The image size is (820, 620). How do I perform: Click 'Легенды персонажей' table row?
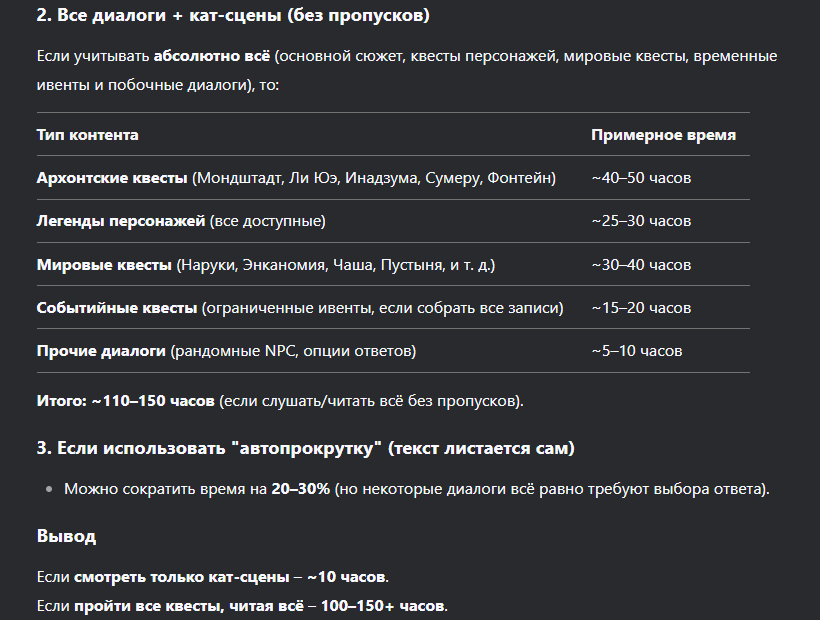[393, 221]
